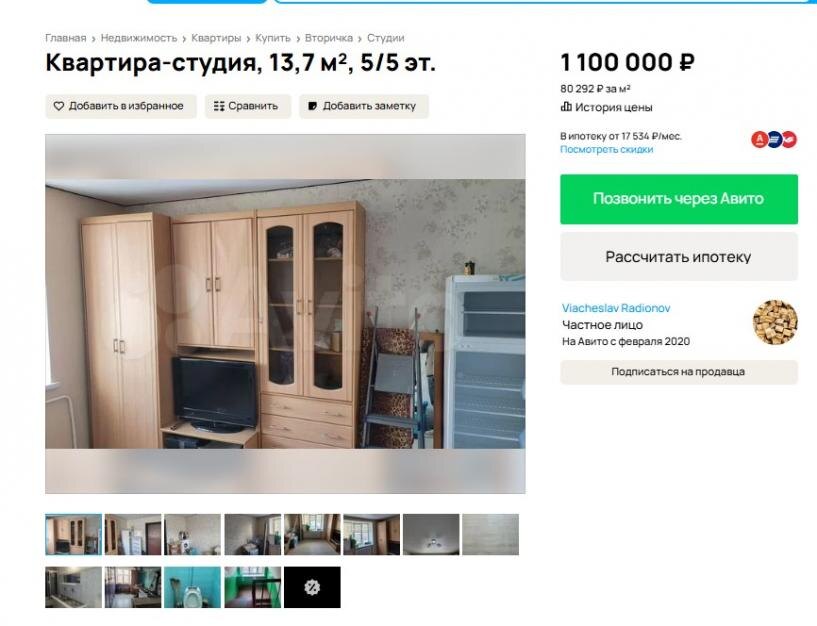The image size is (817, 626).
Task: Open the История цены link
Action: click(613, 107)
